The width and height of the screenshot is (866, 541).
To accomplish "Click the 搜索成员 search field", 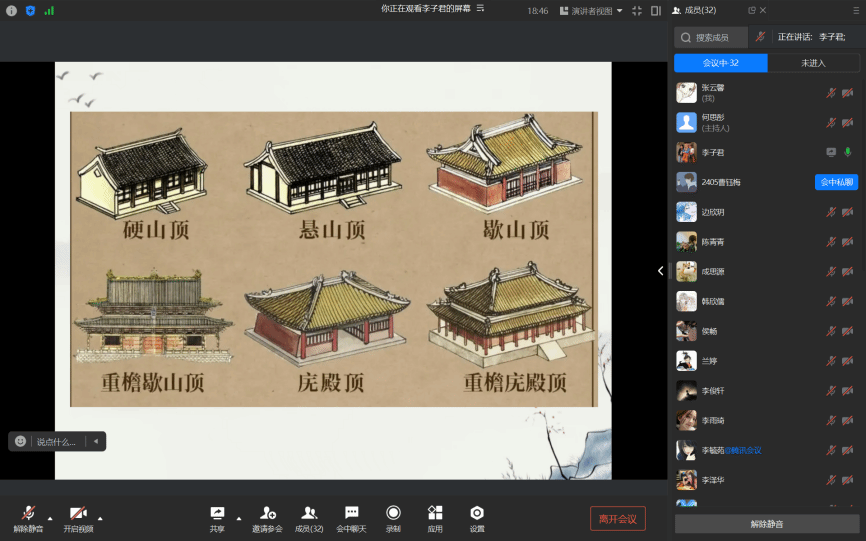I will (x=712, y=37).
